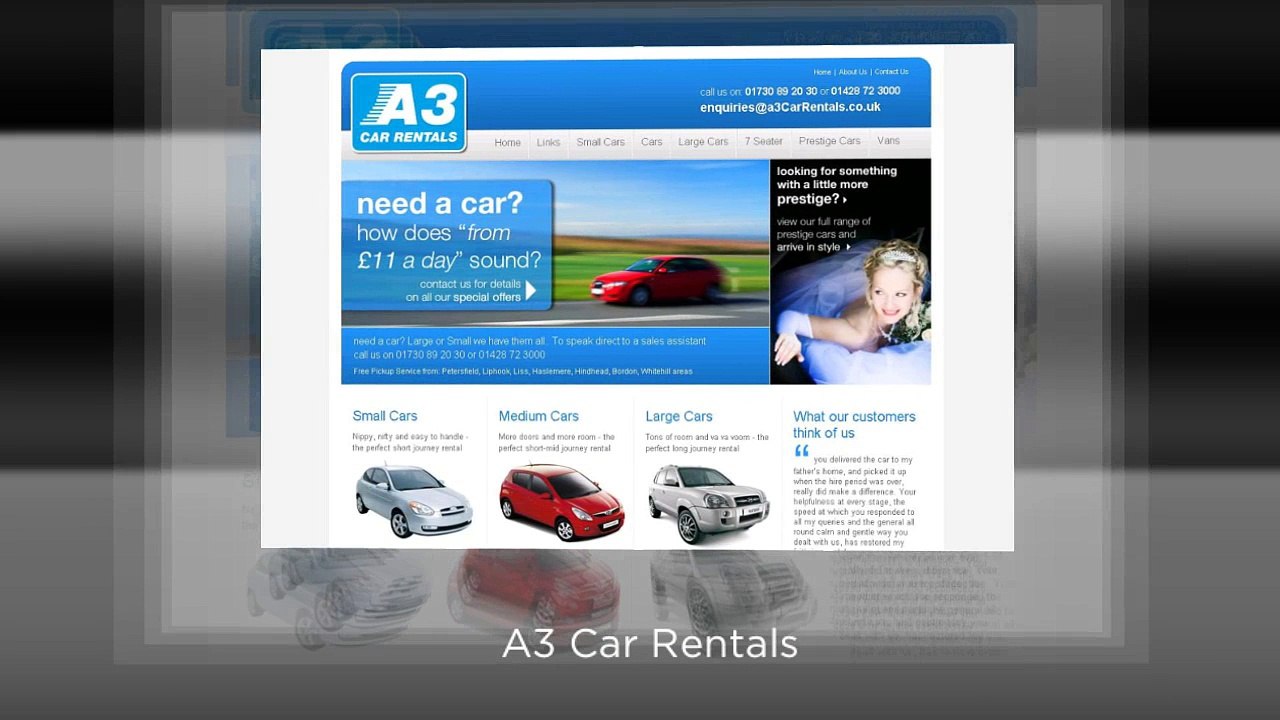Click the 'call us on' phone numbers in header
This screenshot has width=1280, height=720.
click(800, 91)
